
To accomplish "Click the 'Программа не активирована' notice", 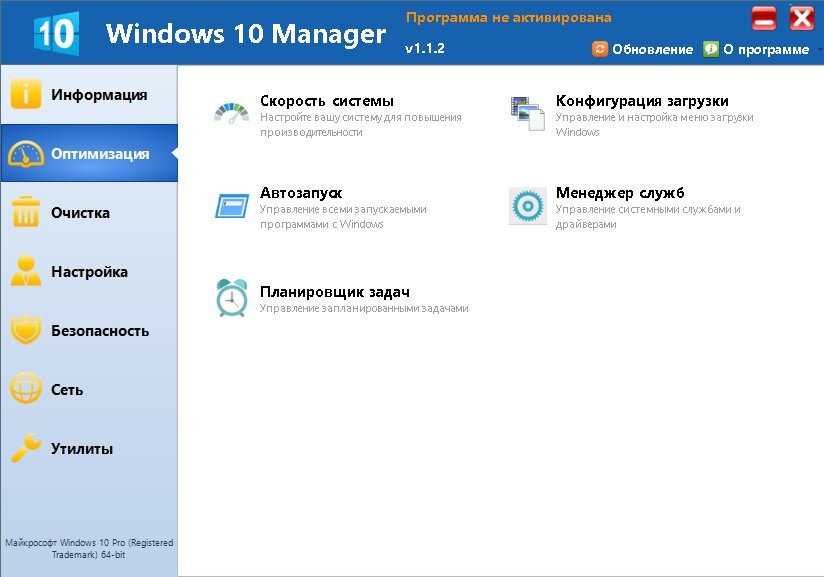I will click(x=509, y=17).
